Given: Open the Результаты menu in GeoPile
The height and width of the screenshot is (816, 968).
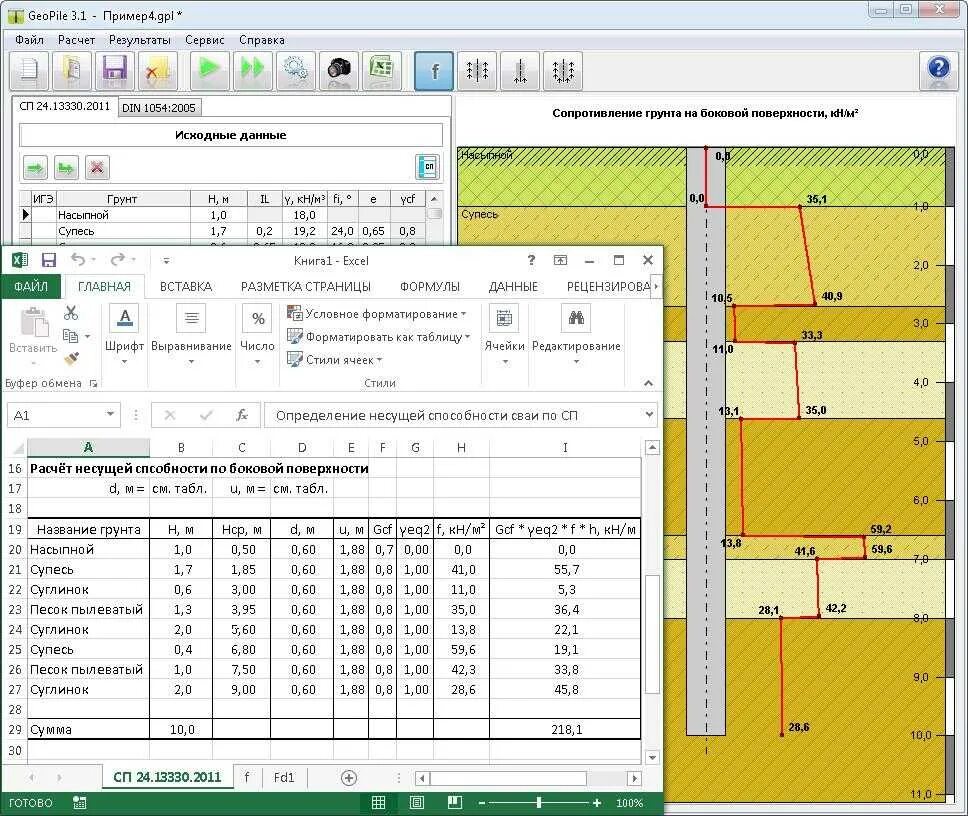Looking at the screenshot, I should (139, 40).
